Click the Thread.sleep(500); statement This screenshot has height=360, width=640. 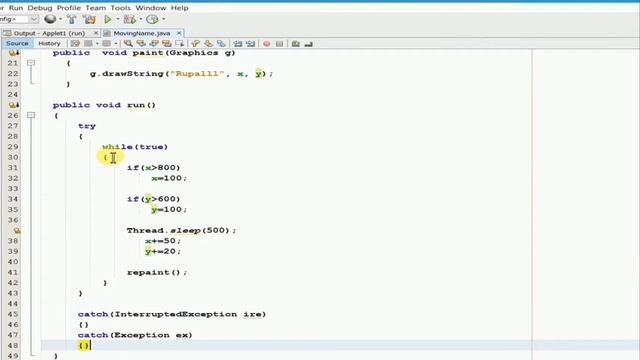pyautogui.click(x=181, y=231)
